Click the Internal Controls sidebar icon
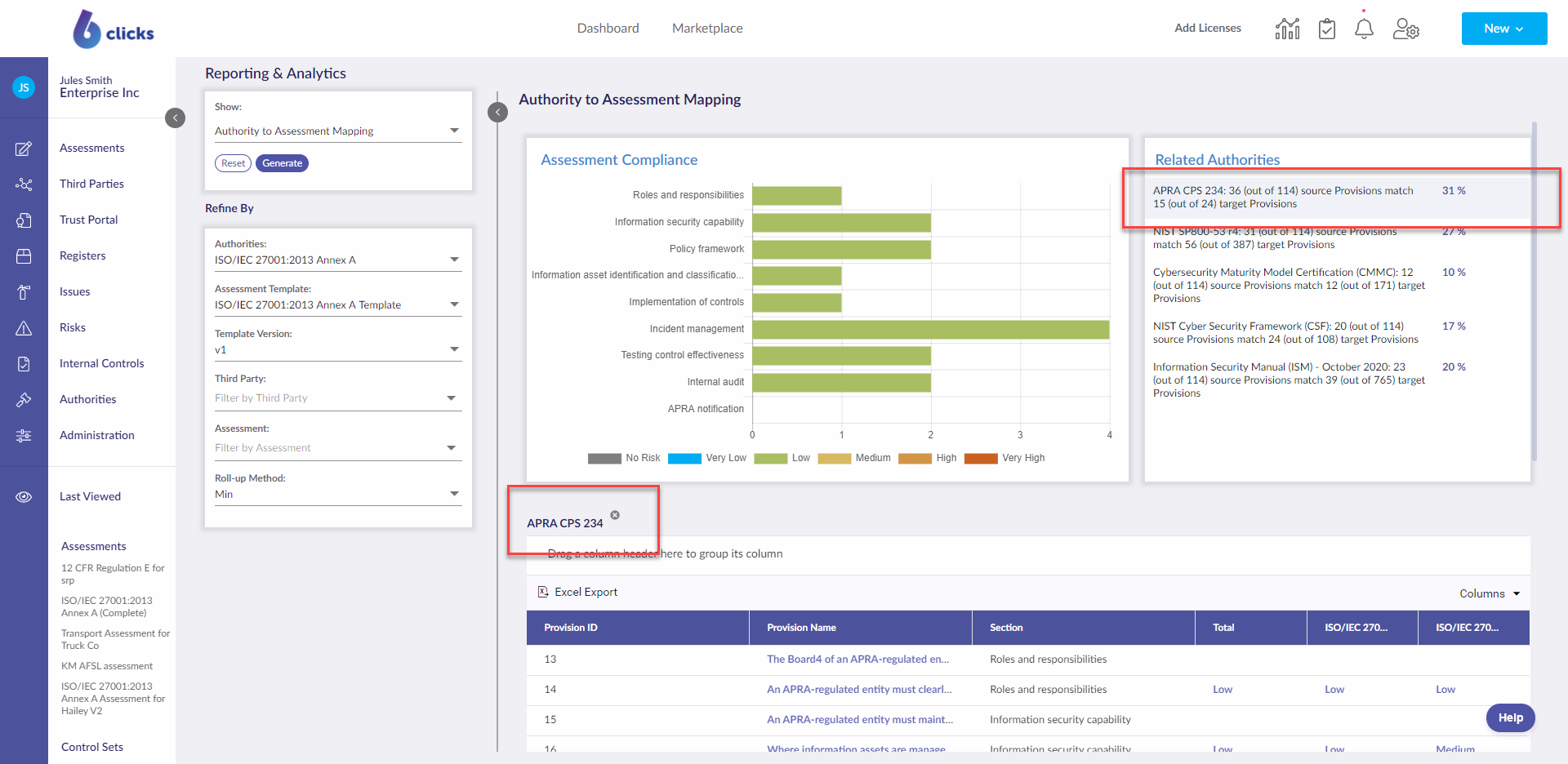Viewport: 1568px width, 764px height. click(x=24, y=364)
